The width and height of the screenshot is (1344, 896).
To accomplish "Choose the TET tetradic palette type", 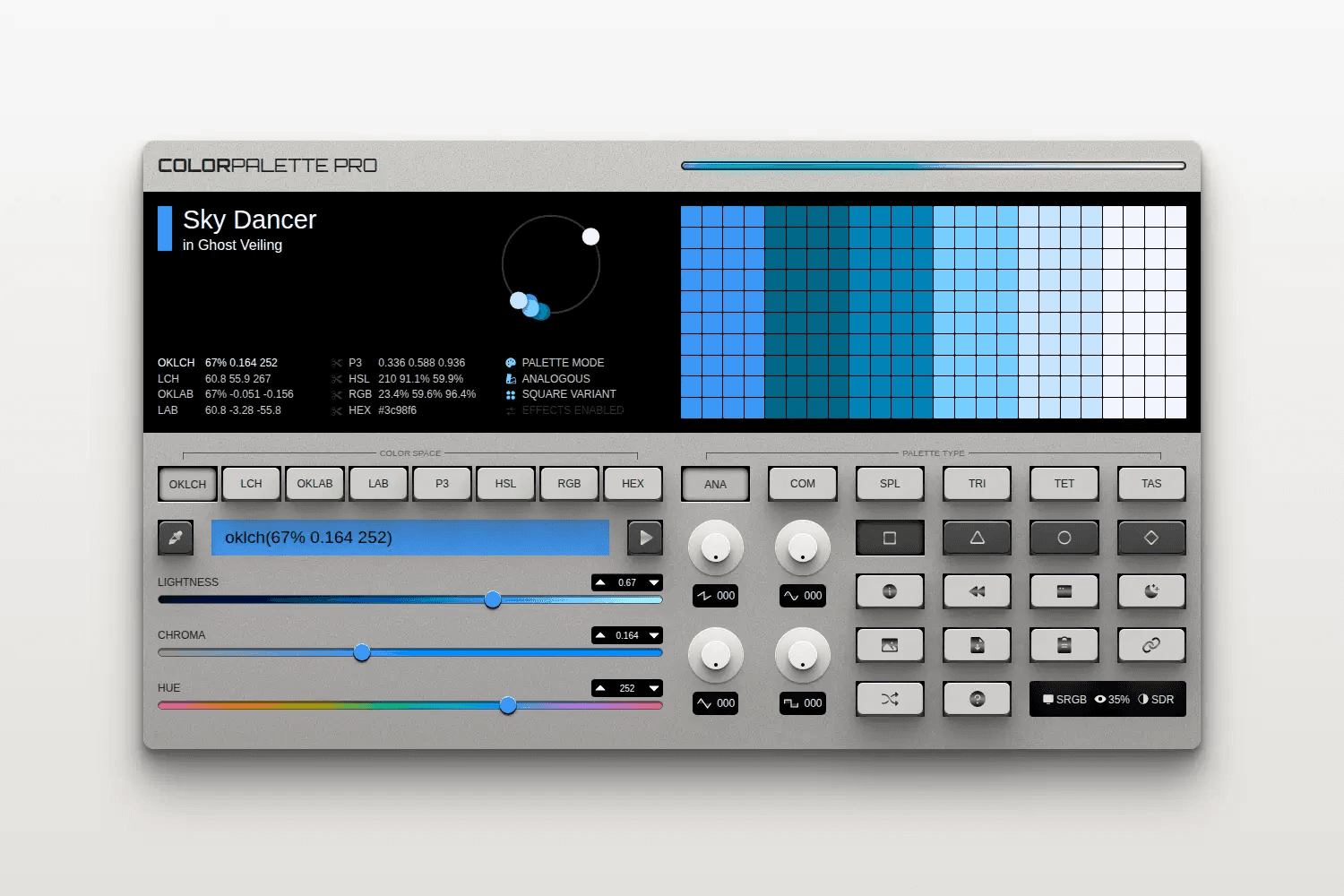I will (1064, 484).
